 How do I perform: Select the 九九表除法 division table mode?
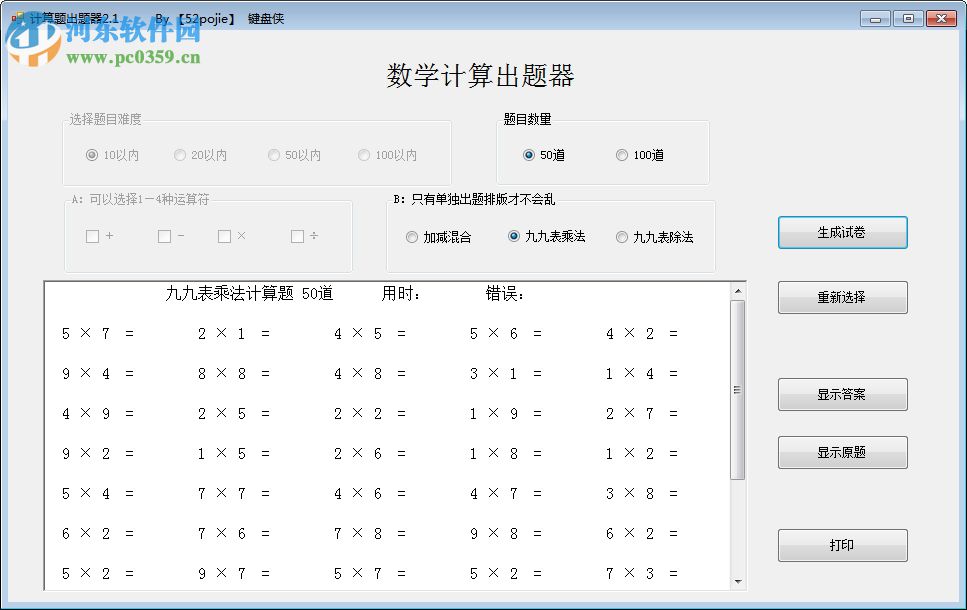point(622,236)
